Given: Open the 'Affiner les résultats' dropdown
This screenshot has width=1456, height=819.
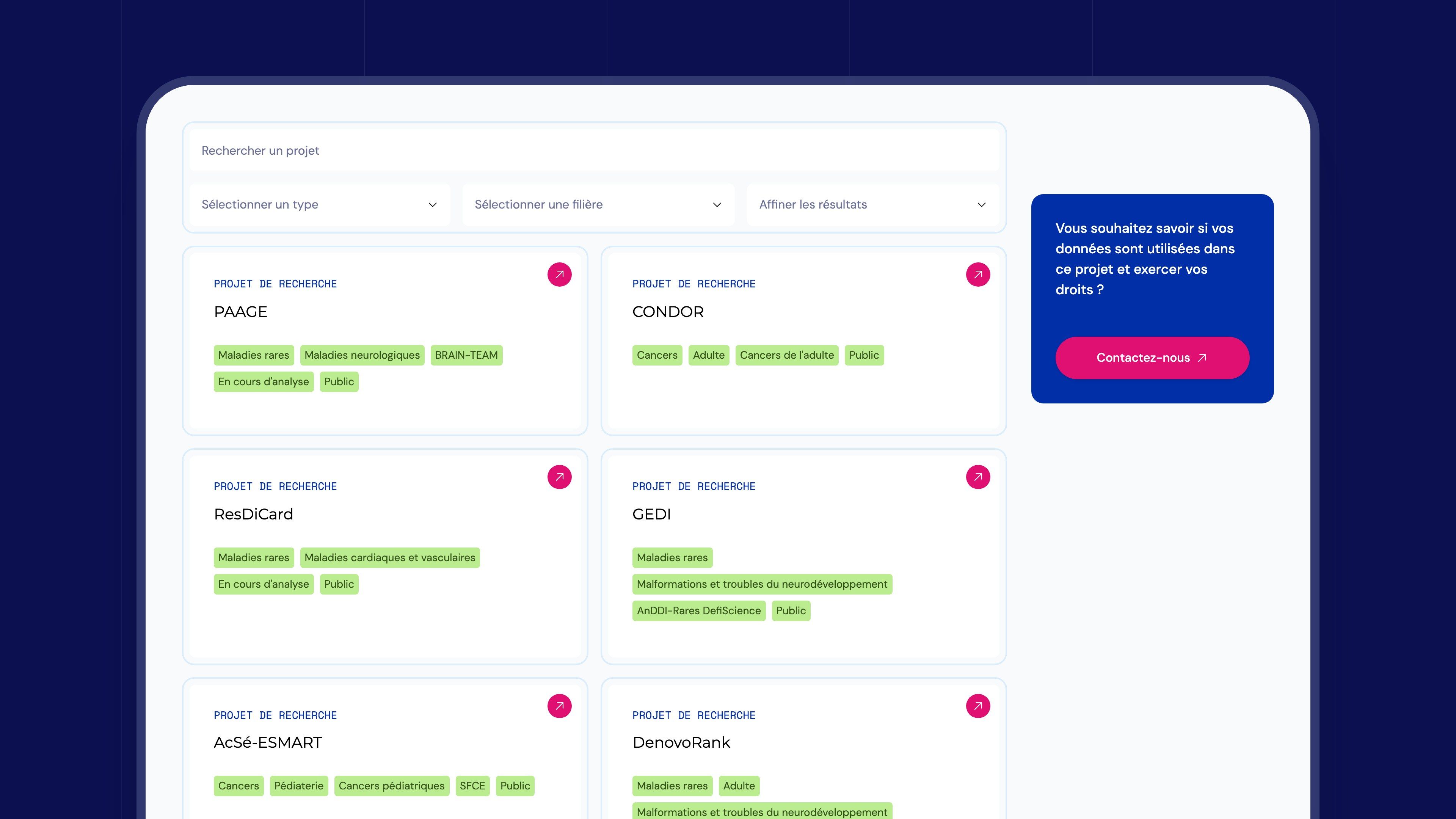Looking at the screenshot, I should [x=873, y=205].
